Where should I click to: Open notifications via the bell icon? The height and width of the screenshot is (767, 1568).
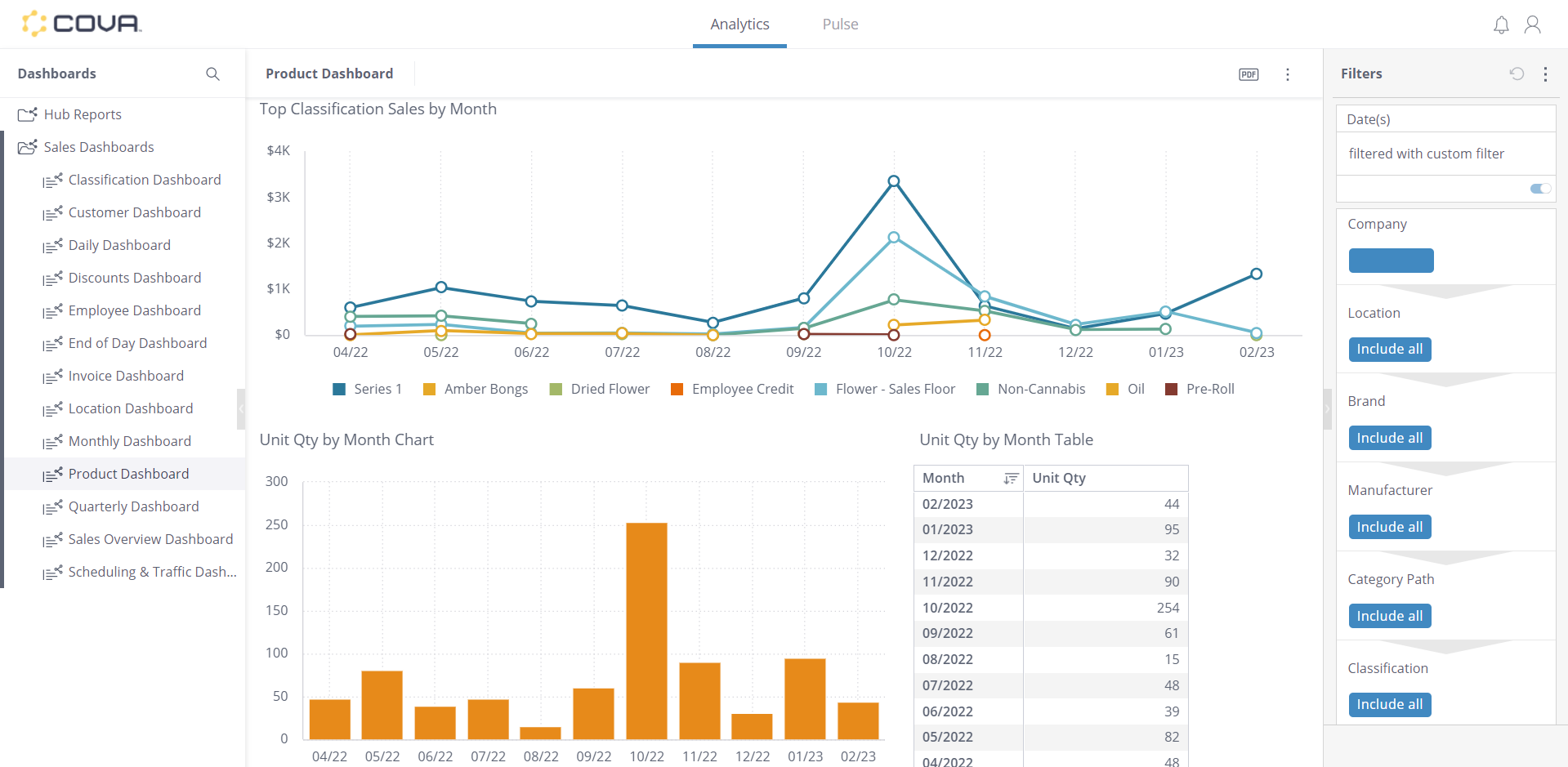(1500, 25)
